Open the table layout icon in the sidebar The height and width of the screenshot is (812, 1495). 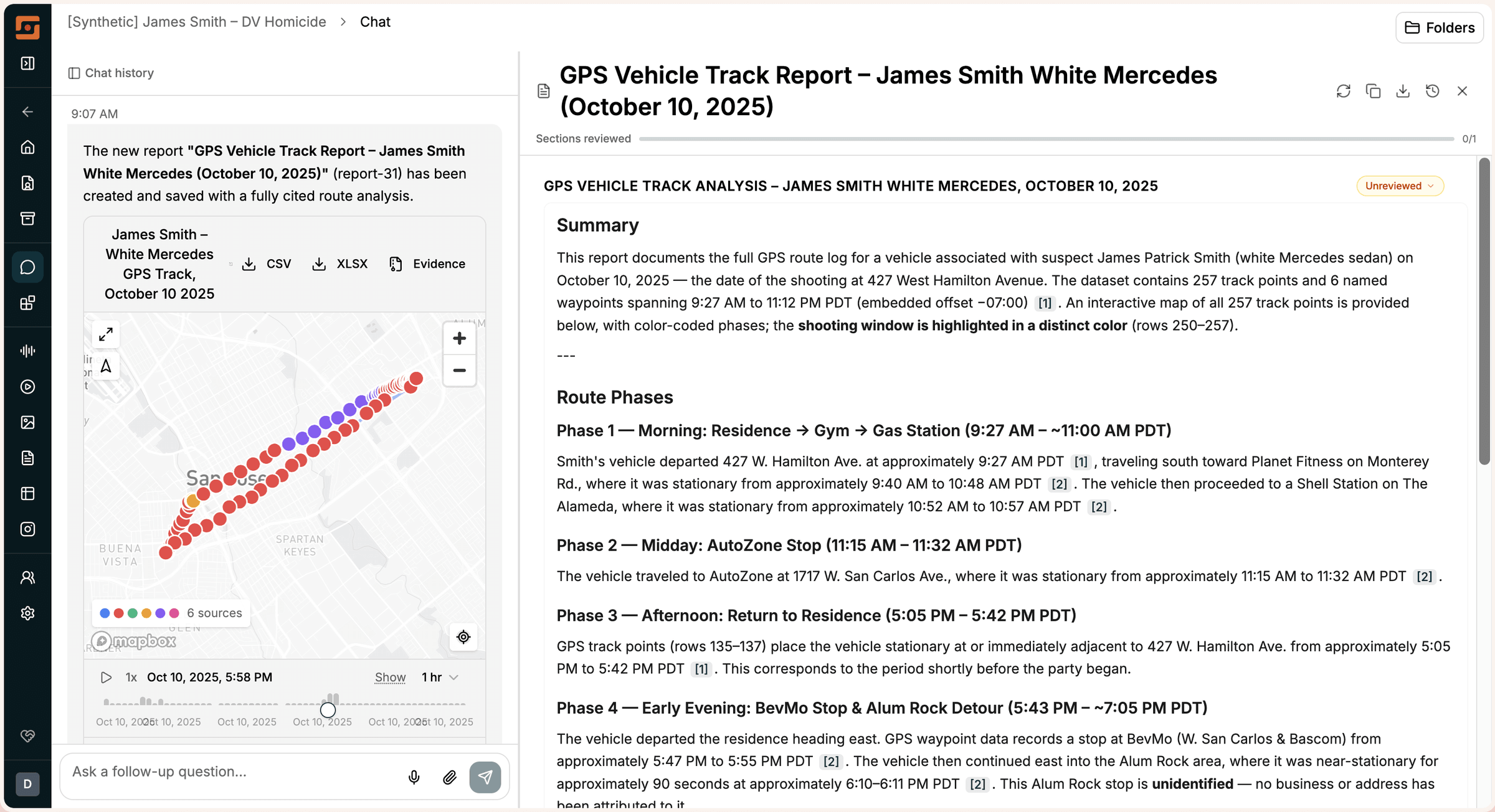(27, 494)
